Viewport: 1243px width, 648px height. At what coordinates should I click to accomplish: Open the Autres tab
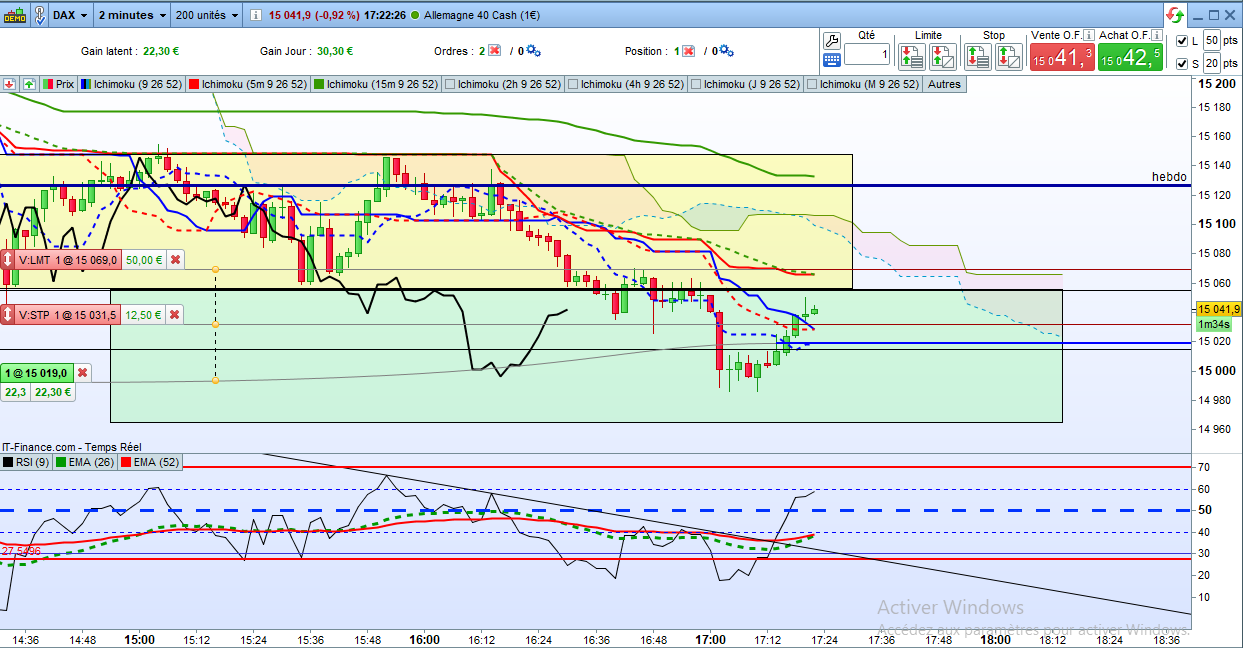[944, 84]
